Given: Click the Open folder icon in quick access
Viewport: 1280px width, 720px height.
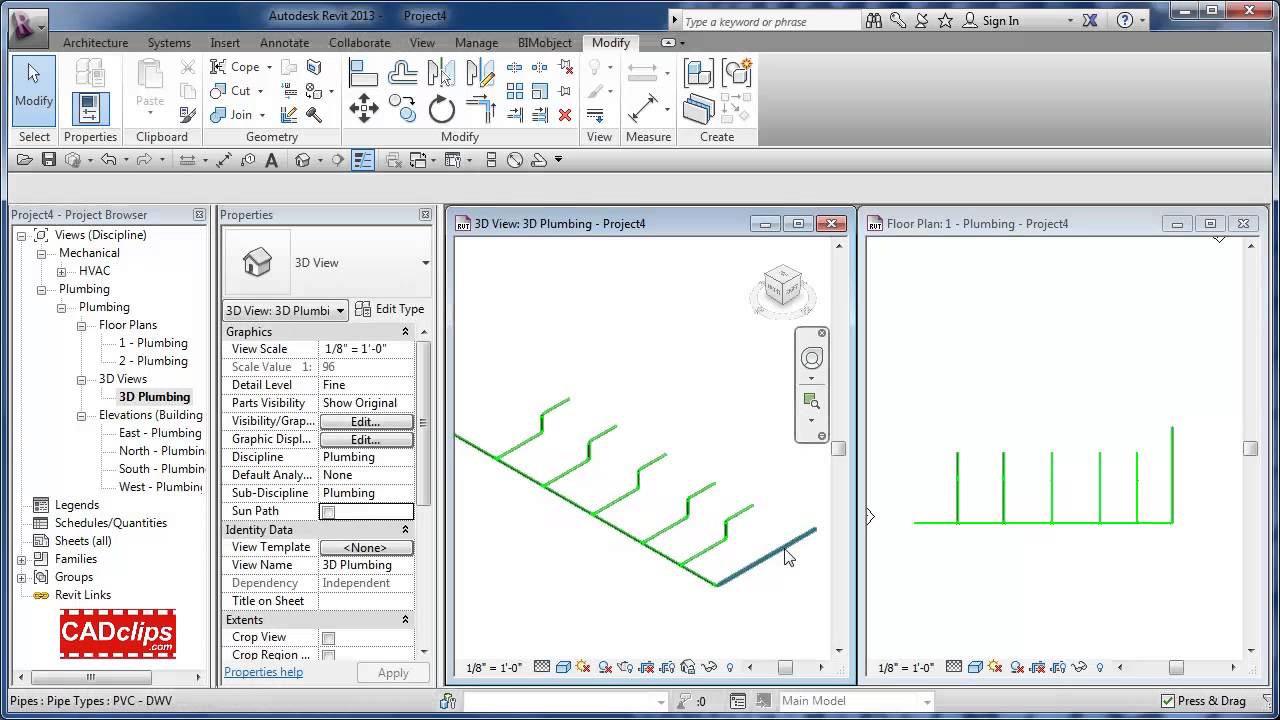Looking at the screenshot, I should [27, 160].
